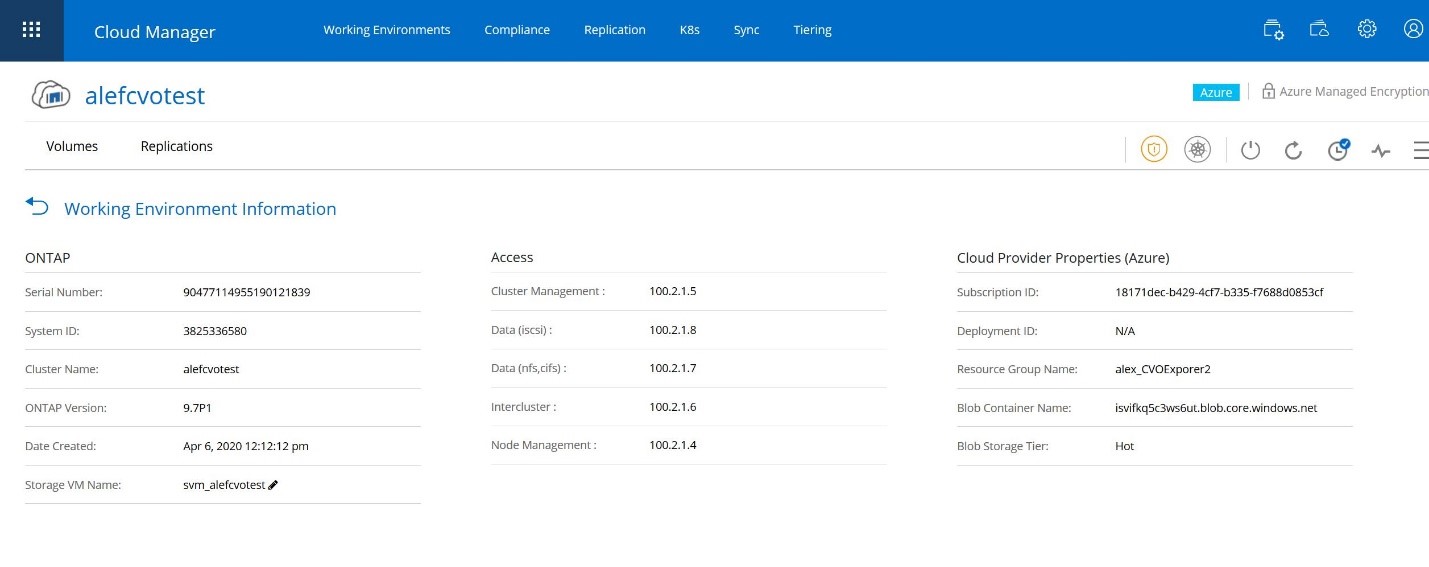Select the Subscription ID value
The height and width of the screenshot is (567, 1429).
[1219, 292]
